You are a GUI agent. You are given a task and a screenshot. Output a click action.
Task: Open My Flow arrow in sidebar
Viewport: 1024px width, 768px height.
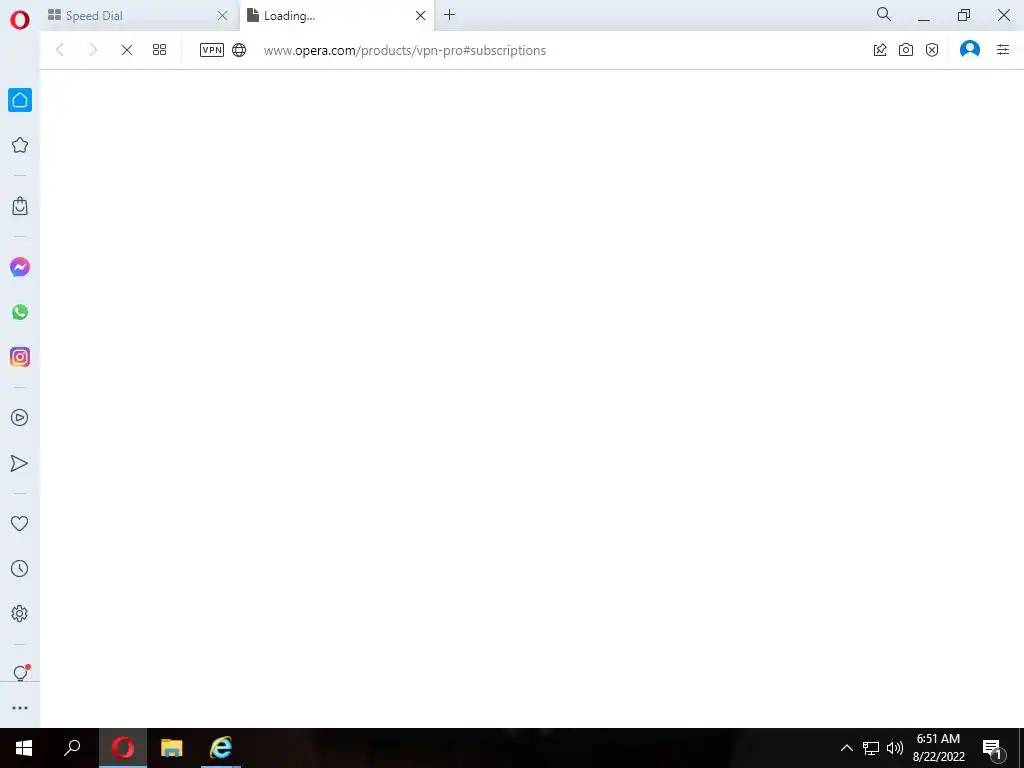click(x=20, y=463)
